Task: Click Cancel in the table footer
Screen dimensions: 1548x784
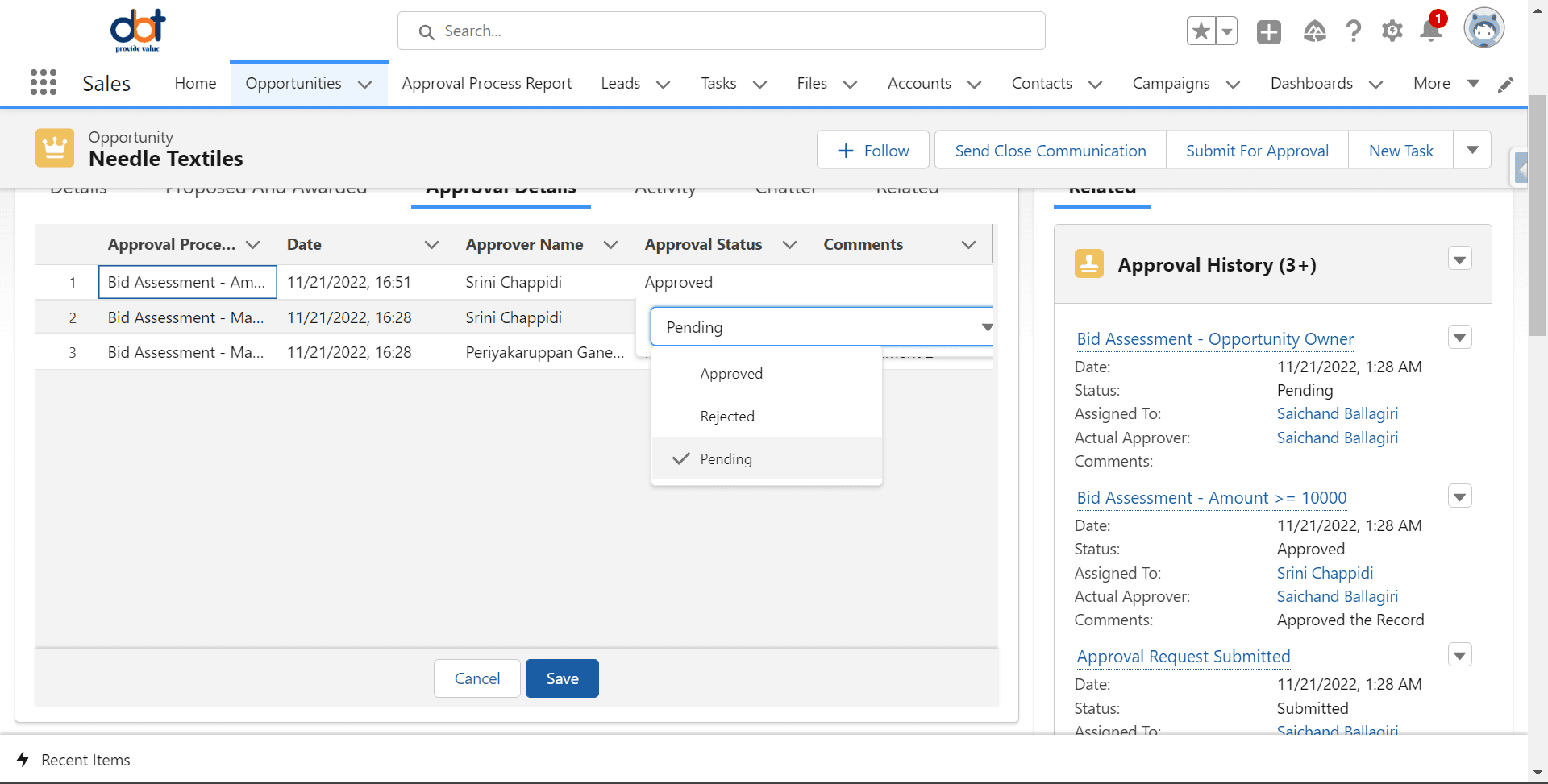Action: point(477,678)
